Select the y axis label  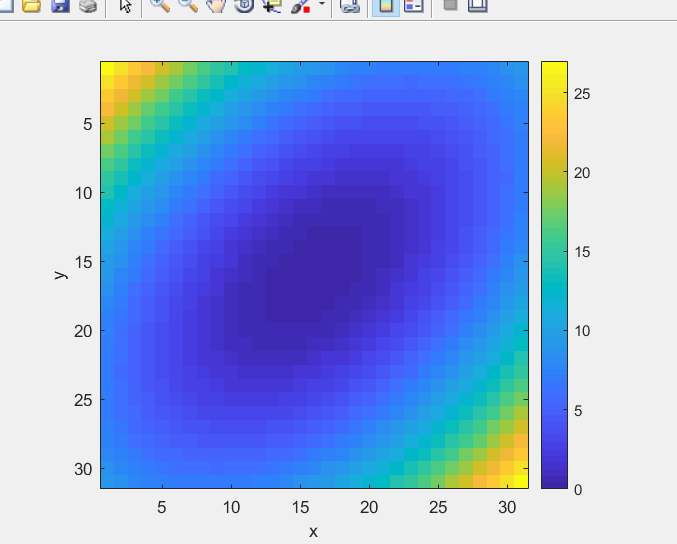(x=60, y=275)
